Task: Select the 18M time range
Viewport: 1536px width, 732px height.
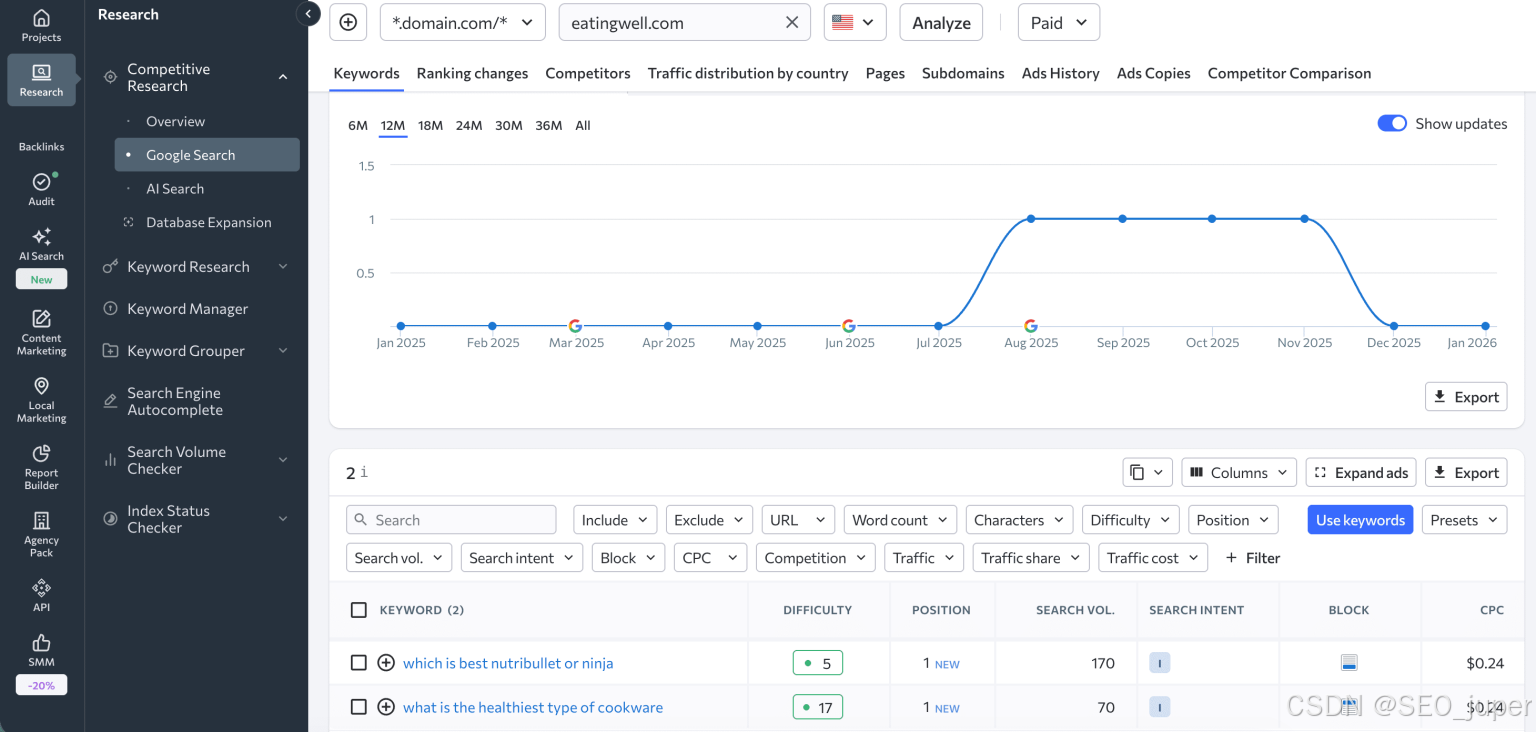Action: point(431,125)
